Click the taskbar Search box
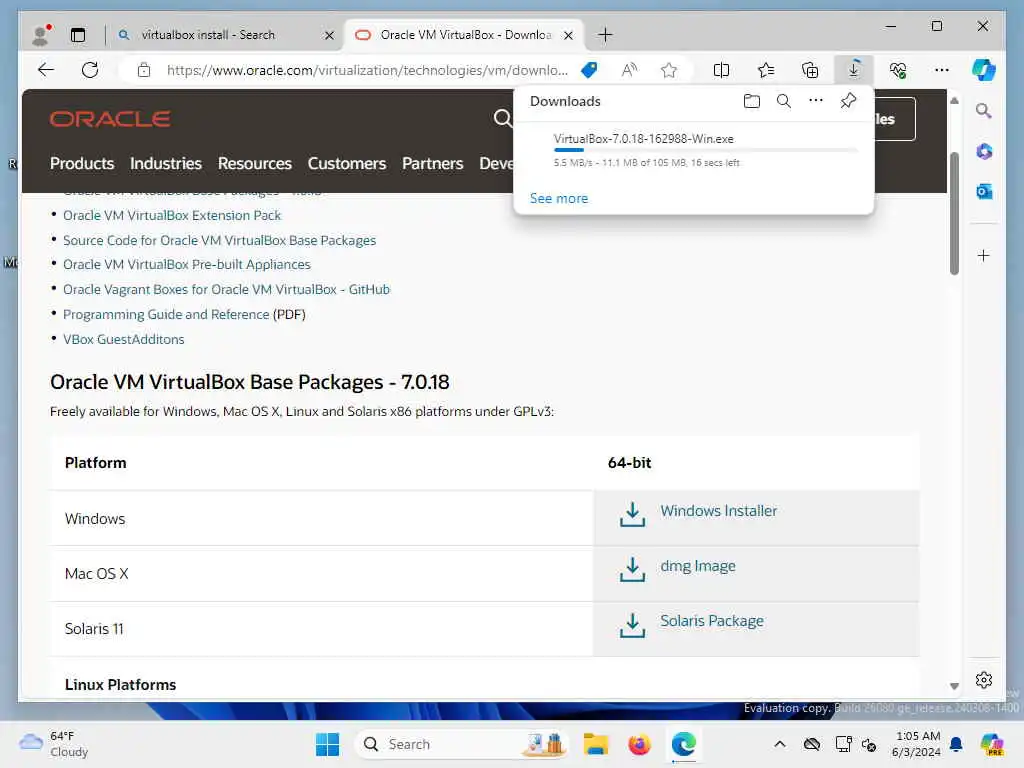 [461, 744]
